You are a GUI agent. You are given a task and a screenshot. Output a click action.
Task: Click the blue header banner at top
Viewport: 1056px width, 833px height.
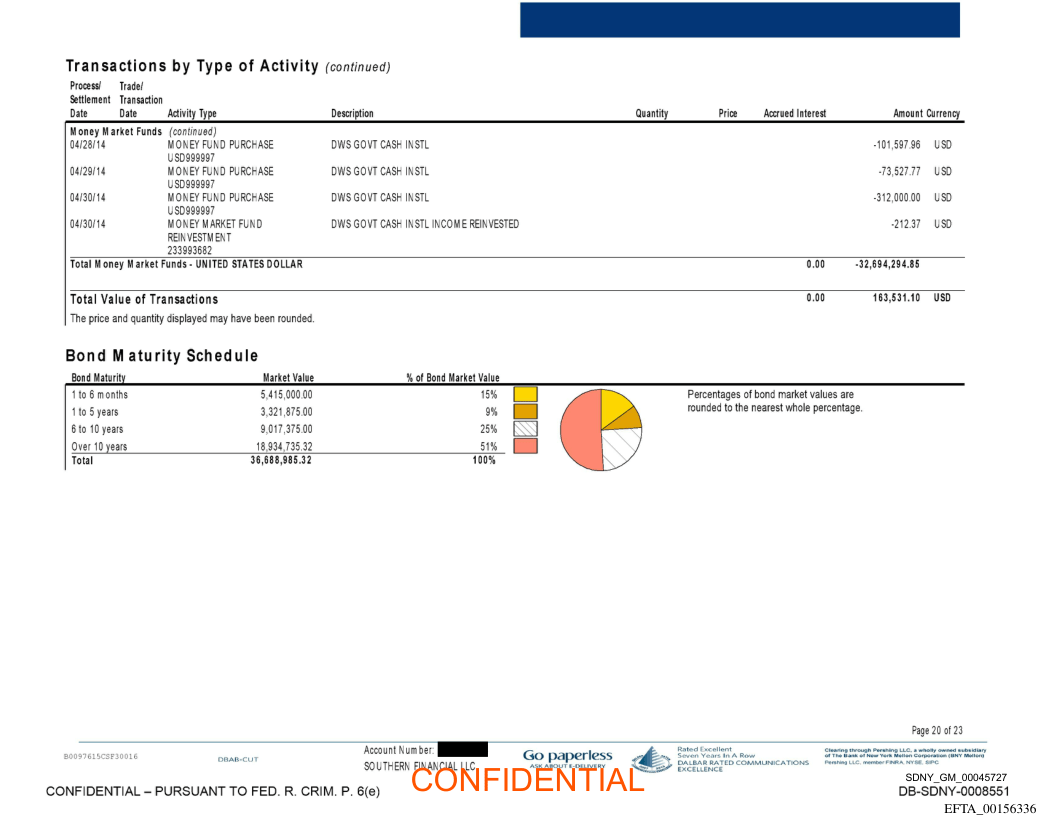pos(739,20)
